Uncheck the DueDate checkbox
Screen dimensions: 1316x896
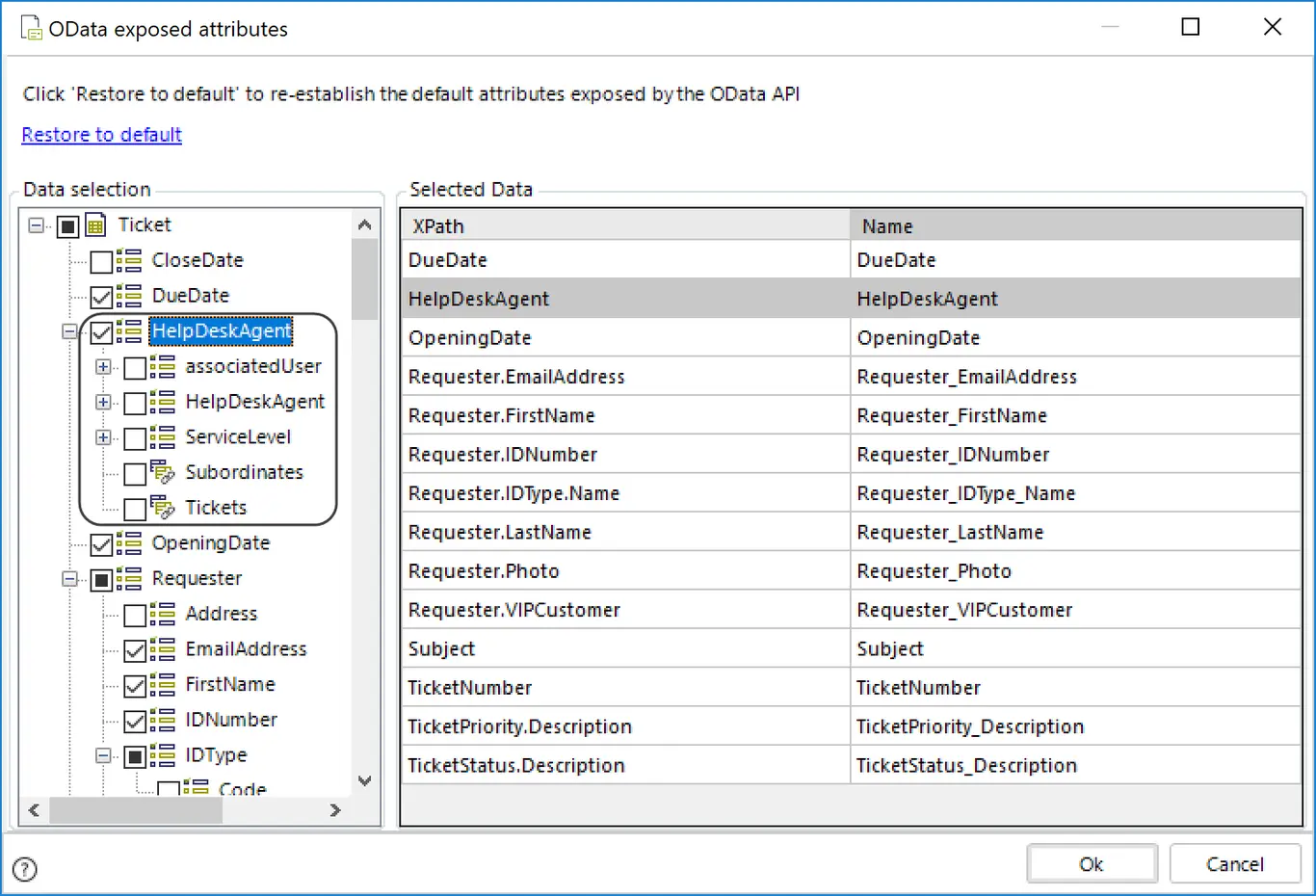pyautogui.click(x=101, y=297)
